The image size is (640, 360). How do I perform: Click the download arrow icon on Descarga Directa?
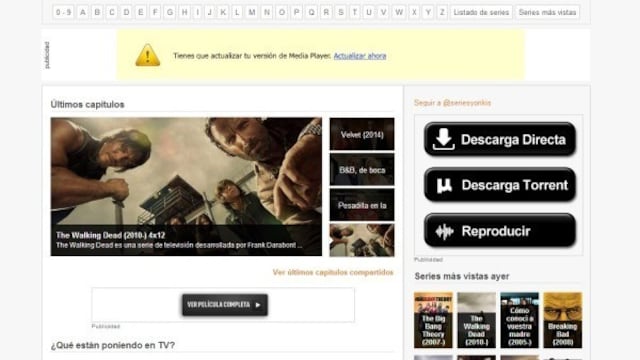[x=443, y=139]
